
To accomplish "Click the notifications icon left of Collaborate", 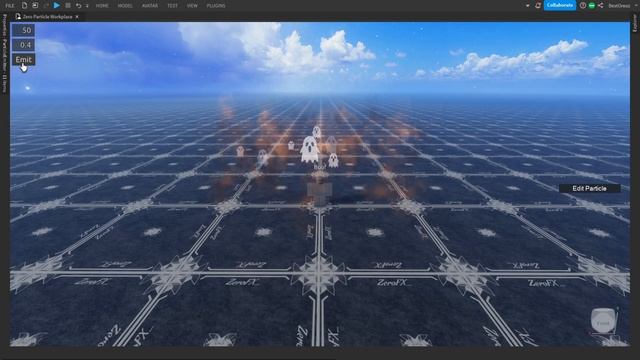I will tap(538, 5).
